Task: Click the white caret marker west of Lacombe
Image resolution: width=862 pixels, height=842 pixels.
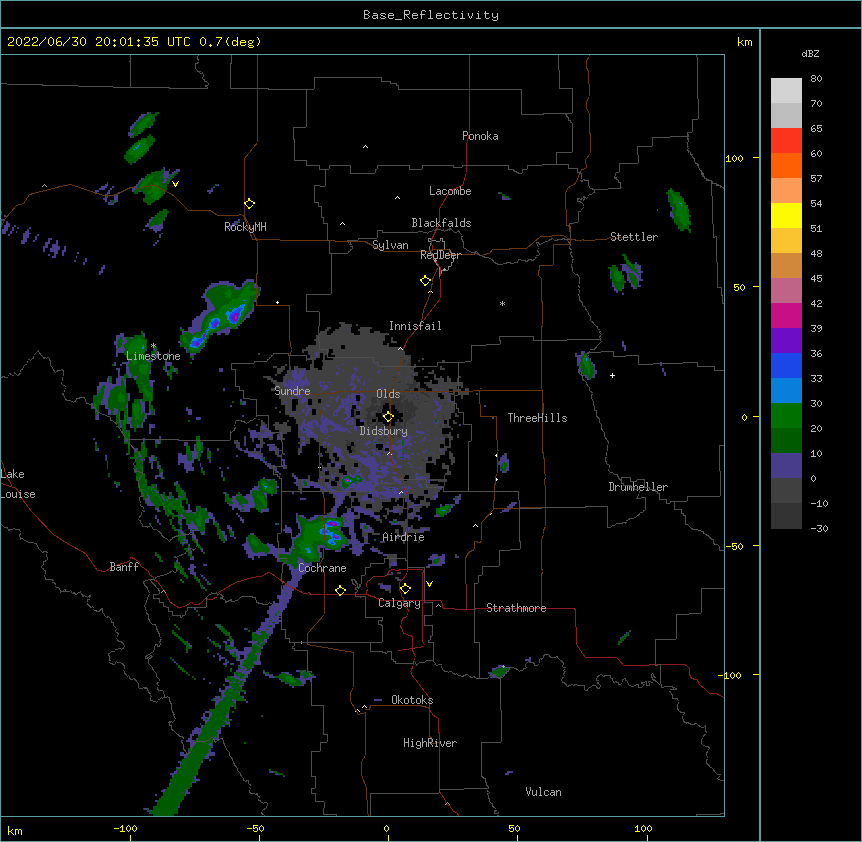Action: click(x=397, y=198)
